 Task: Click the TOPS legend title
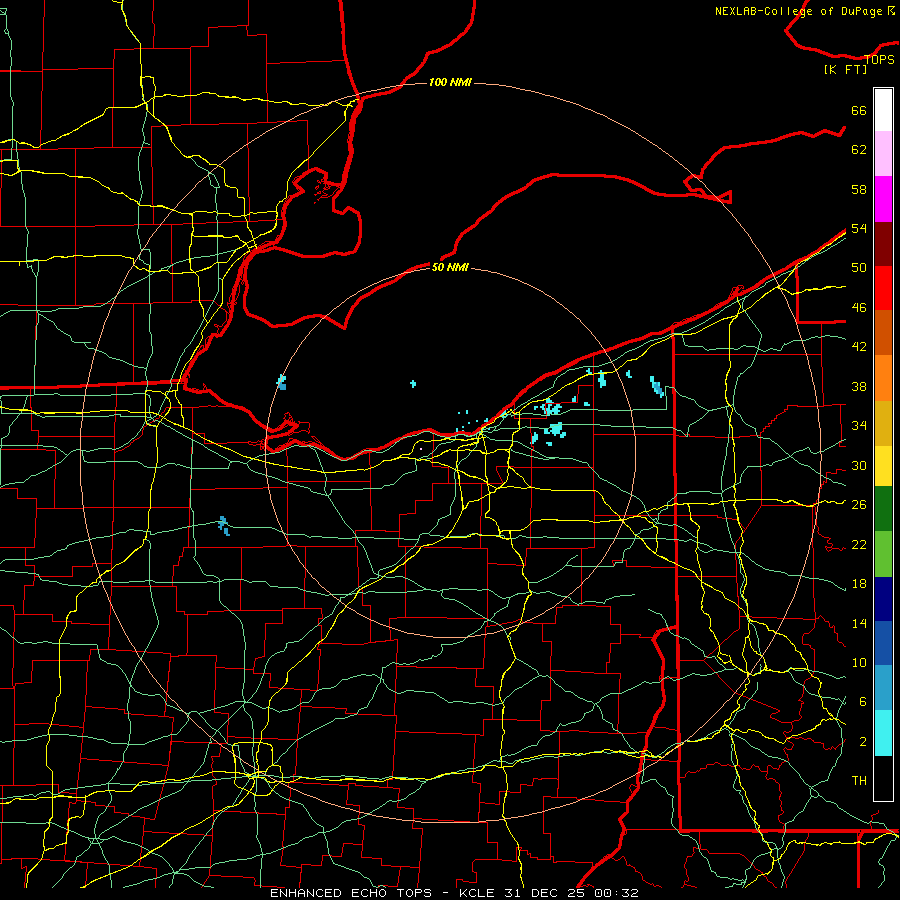coord(879,59)
